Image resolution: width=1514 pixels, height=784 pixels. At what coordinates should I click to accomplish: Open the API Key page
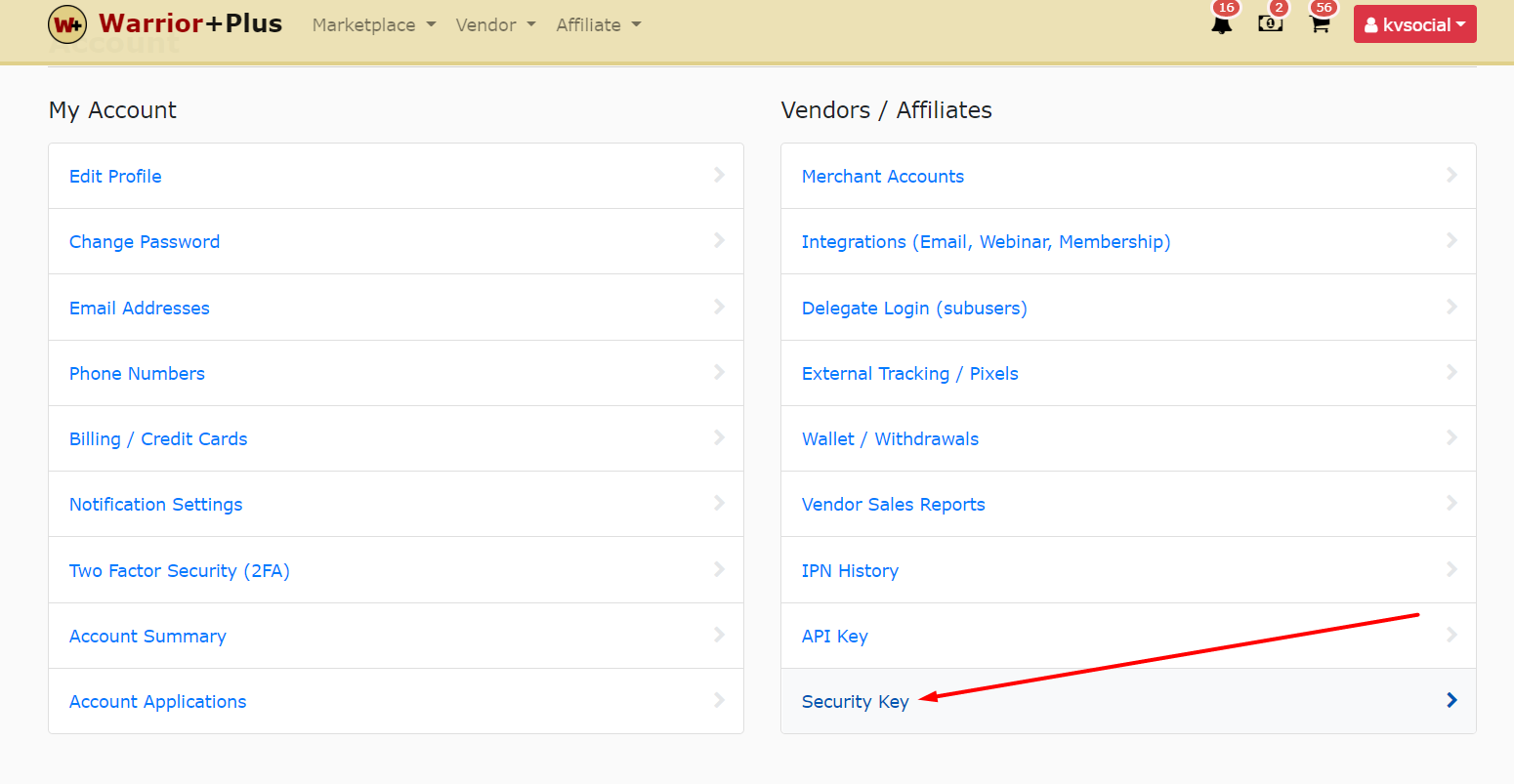(x=835, y=637)
